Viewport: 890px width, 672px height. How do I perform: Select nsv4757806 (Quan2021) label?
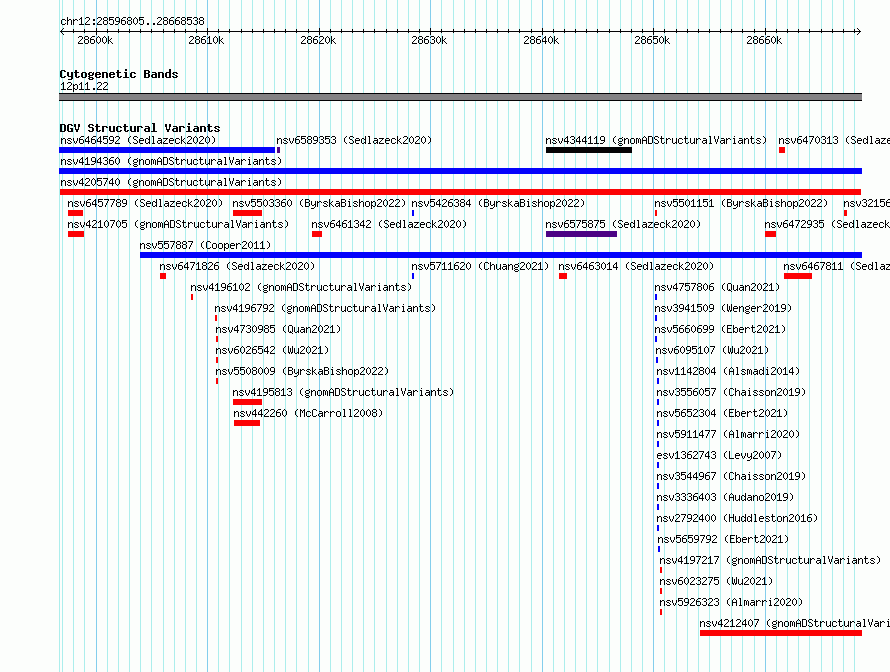click(717, 287)
